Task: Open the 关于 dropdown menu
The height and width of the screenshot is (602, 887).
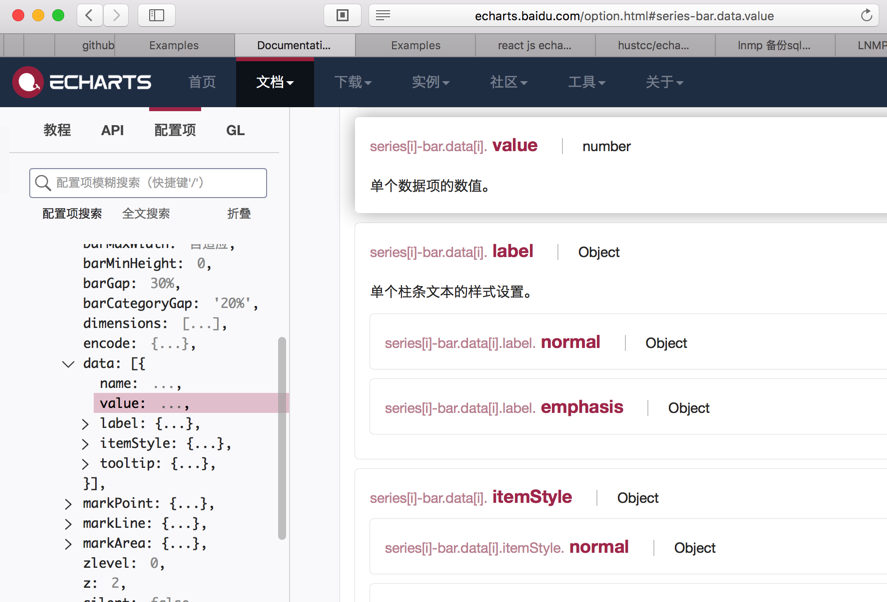Action: (x=664, y=82)
